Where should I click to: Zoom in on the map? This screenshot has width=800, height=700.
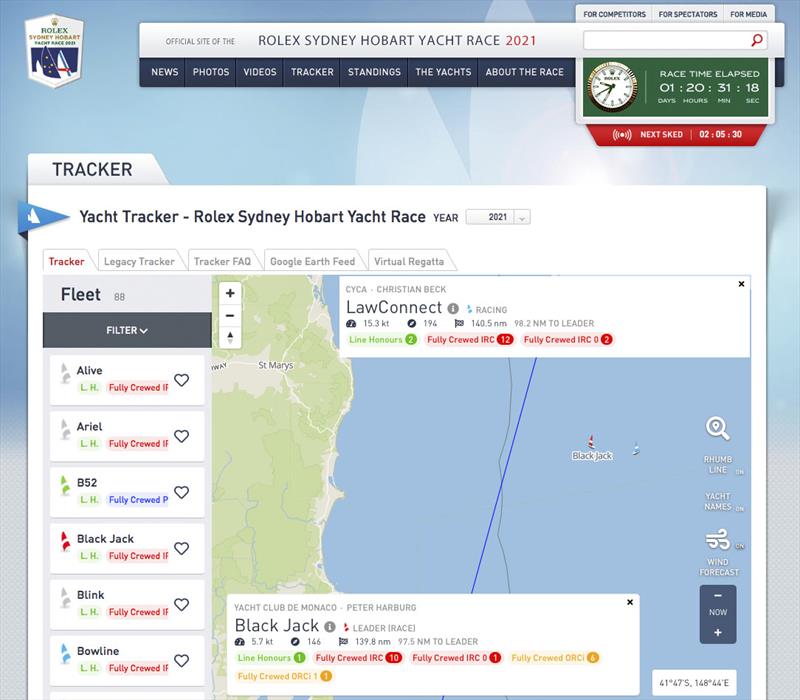[x=230, y=293]
